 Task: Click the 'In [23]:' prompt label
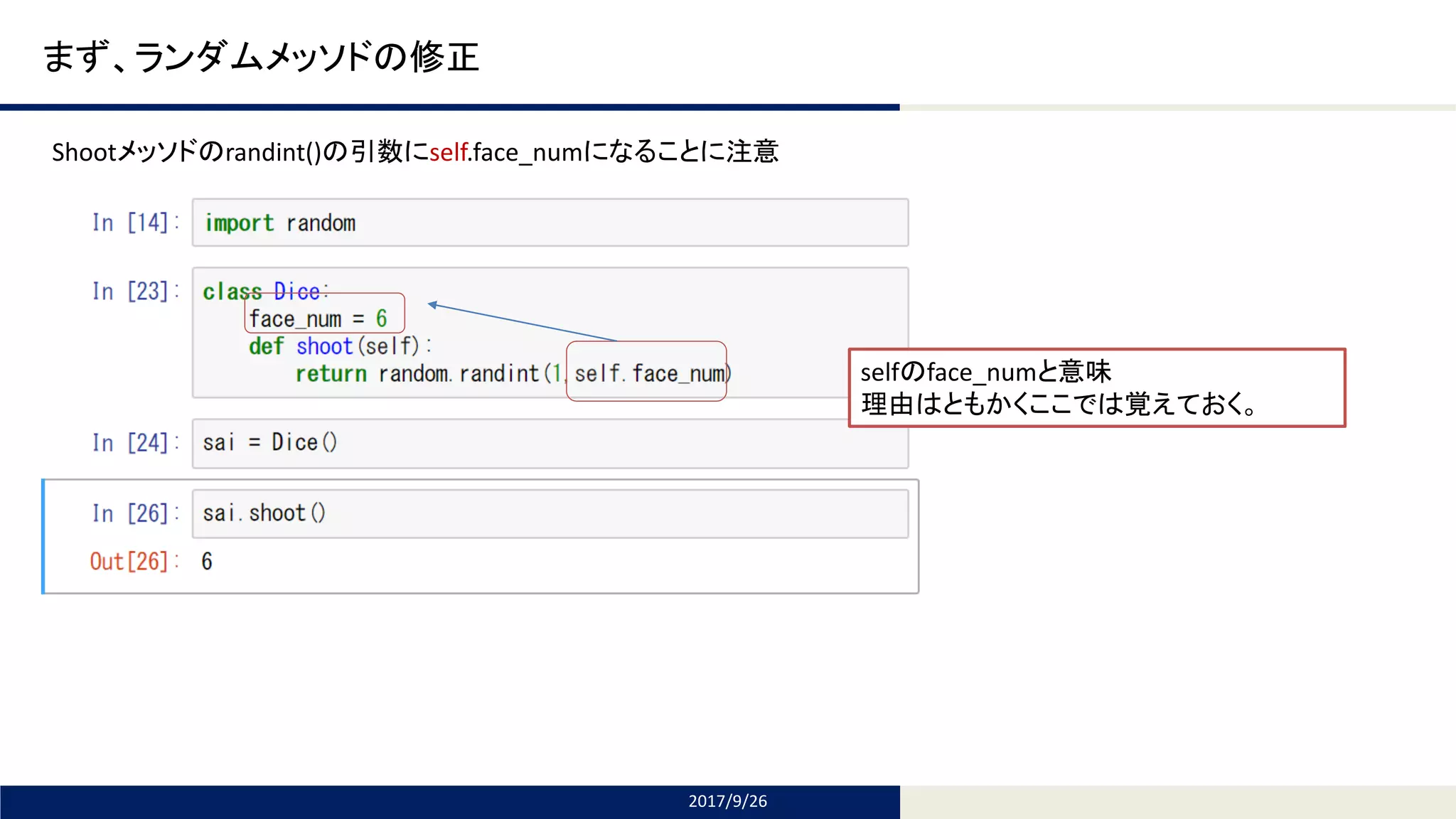point(135,291)
